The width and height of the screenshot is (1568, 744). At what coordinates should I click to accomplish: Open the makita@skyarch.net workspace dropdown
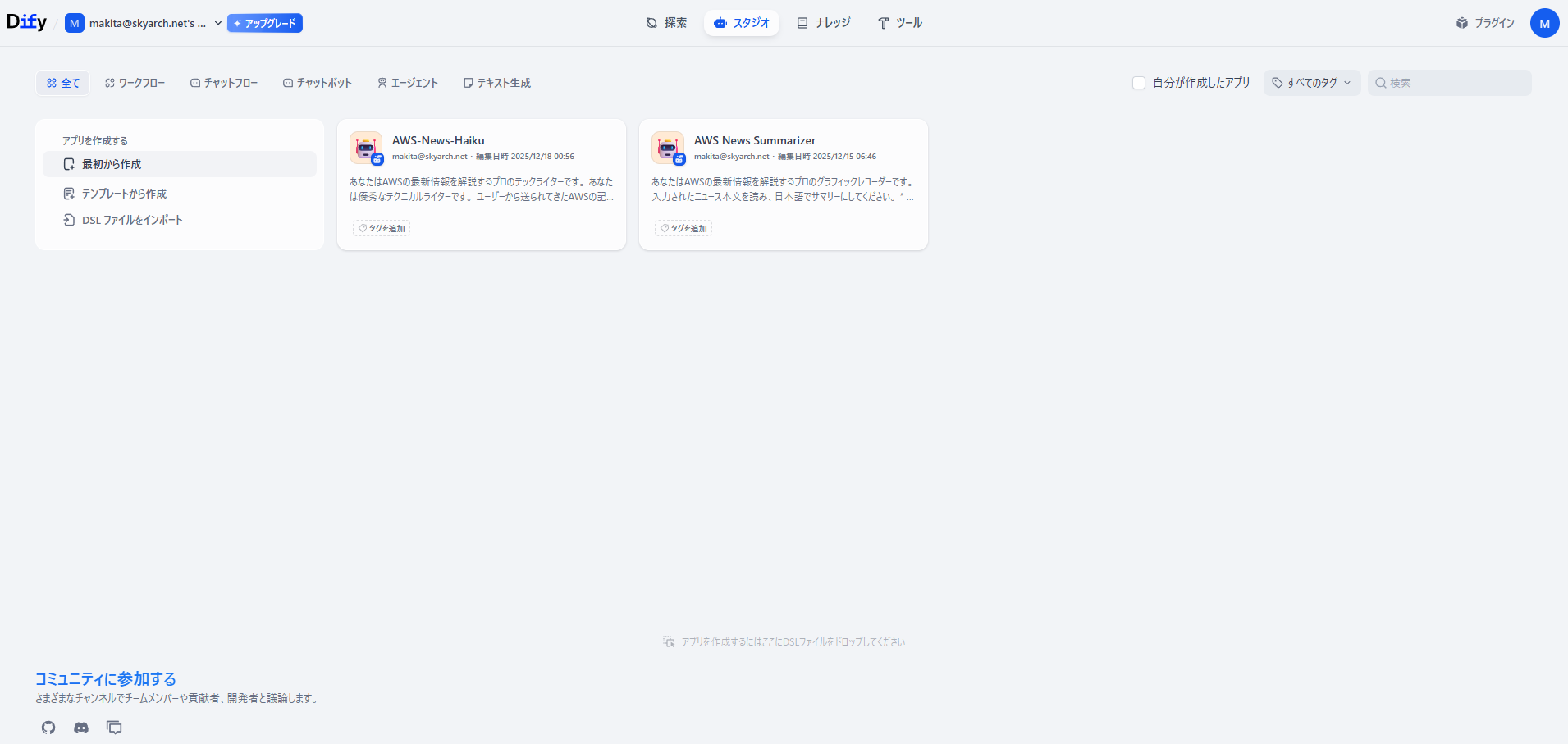click(144, 23)
